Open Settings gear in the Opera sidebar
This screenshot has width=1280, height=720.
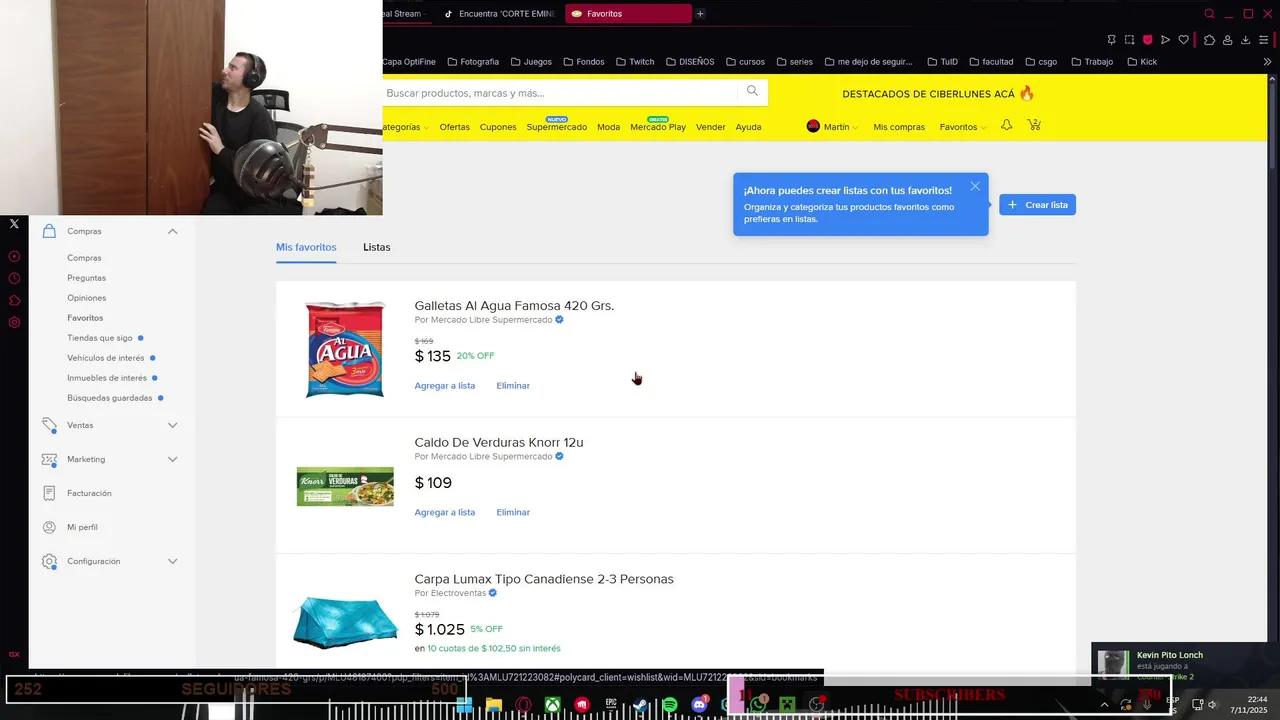pos(14,322)
